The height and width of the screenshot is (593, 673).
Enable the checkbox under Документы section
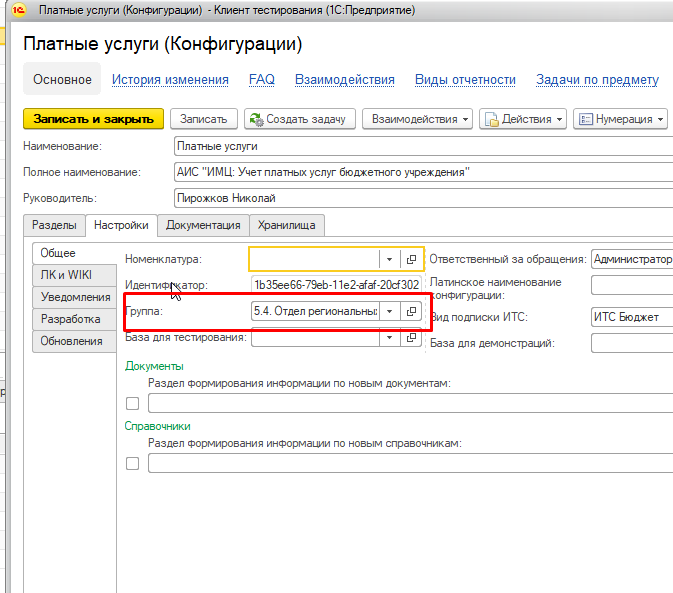[133, 404]
